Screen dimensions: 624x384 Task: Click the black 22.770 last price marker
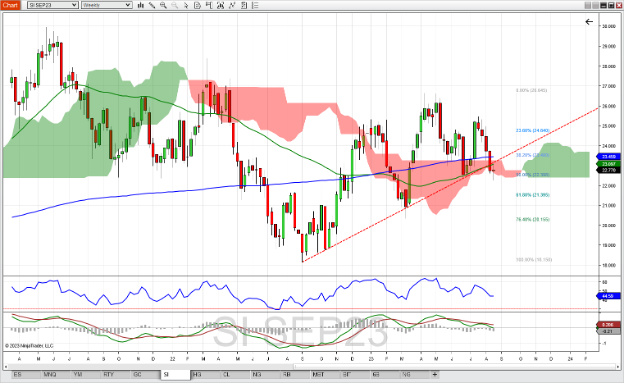click(x=608, y=170)
